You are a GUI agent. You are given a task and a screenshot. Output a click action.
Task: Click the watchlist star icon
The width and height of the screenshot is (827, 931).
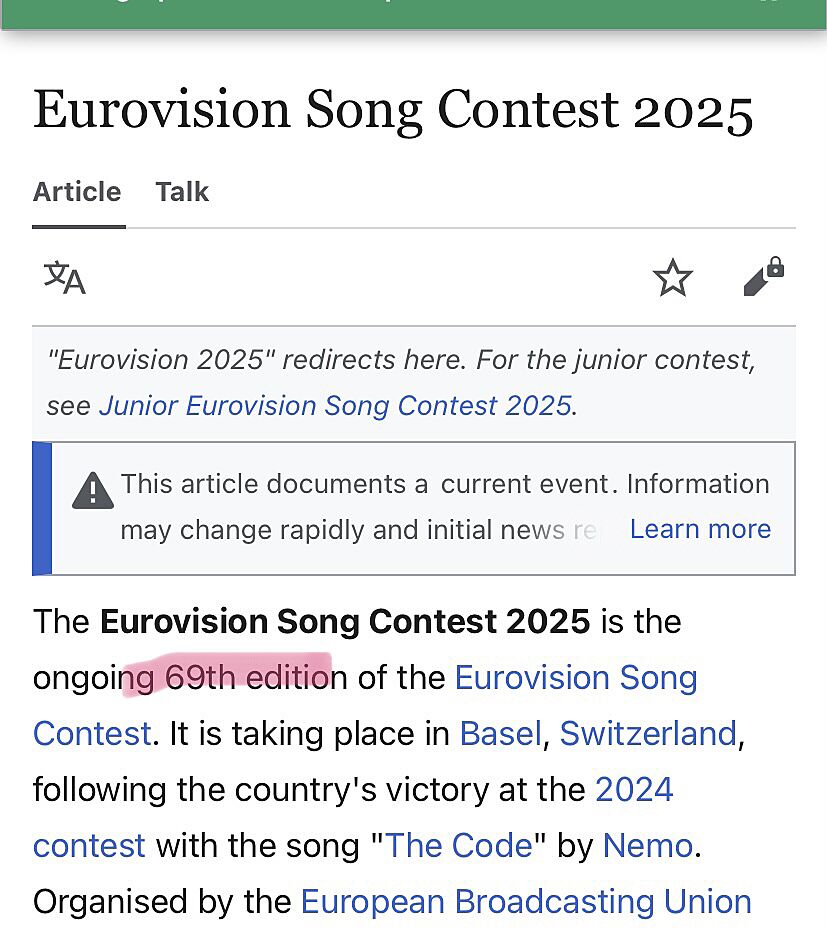(x=672, y=278)
